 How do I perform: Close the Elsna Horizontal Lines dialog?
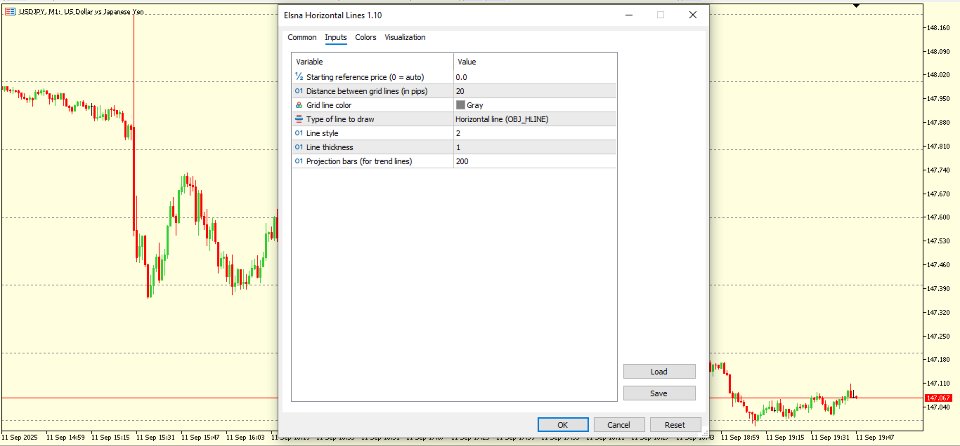click(692, 15)
